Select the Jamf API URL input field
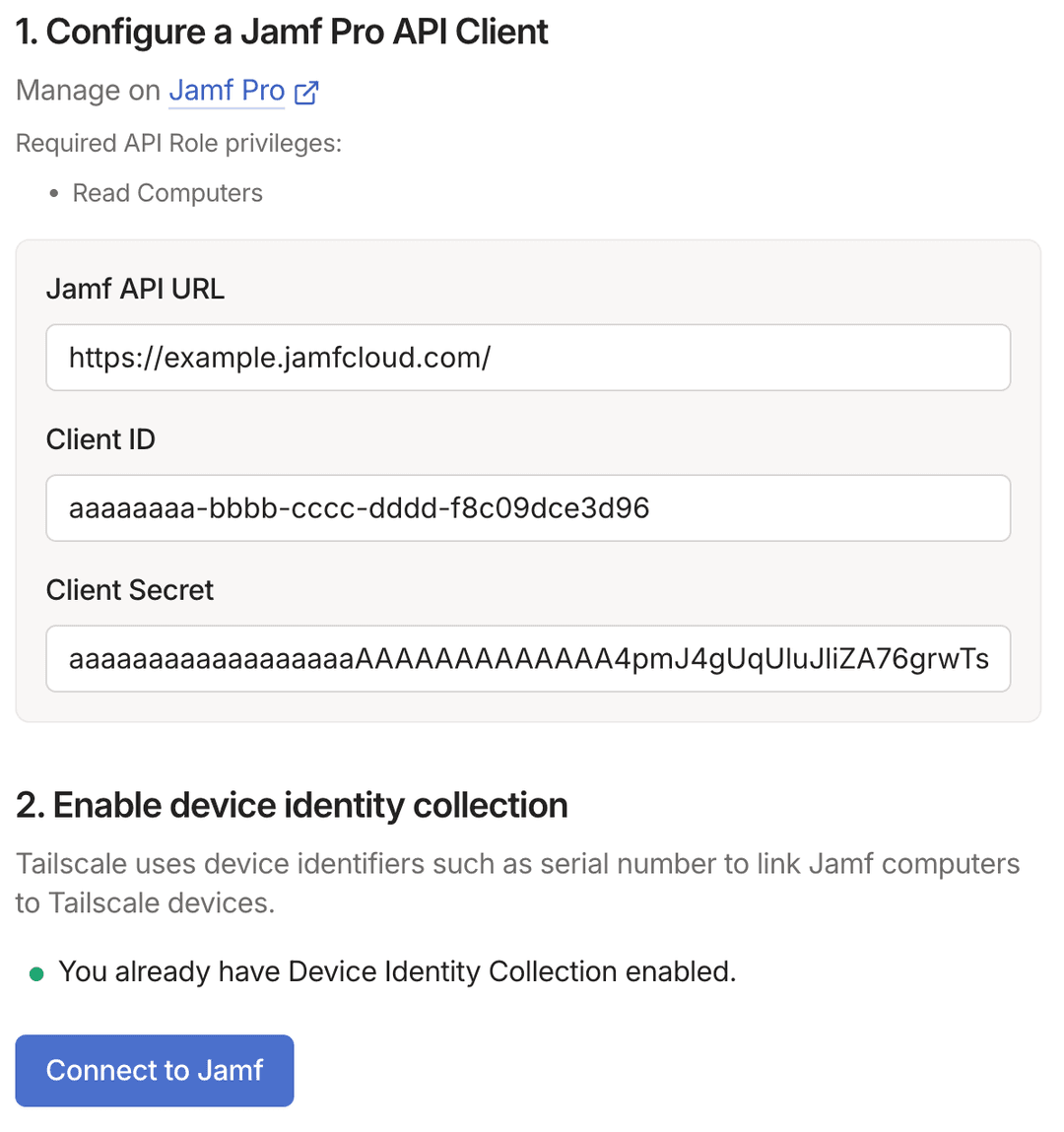This screenshot has width=1064, height=1132. coord(528,358)
